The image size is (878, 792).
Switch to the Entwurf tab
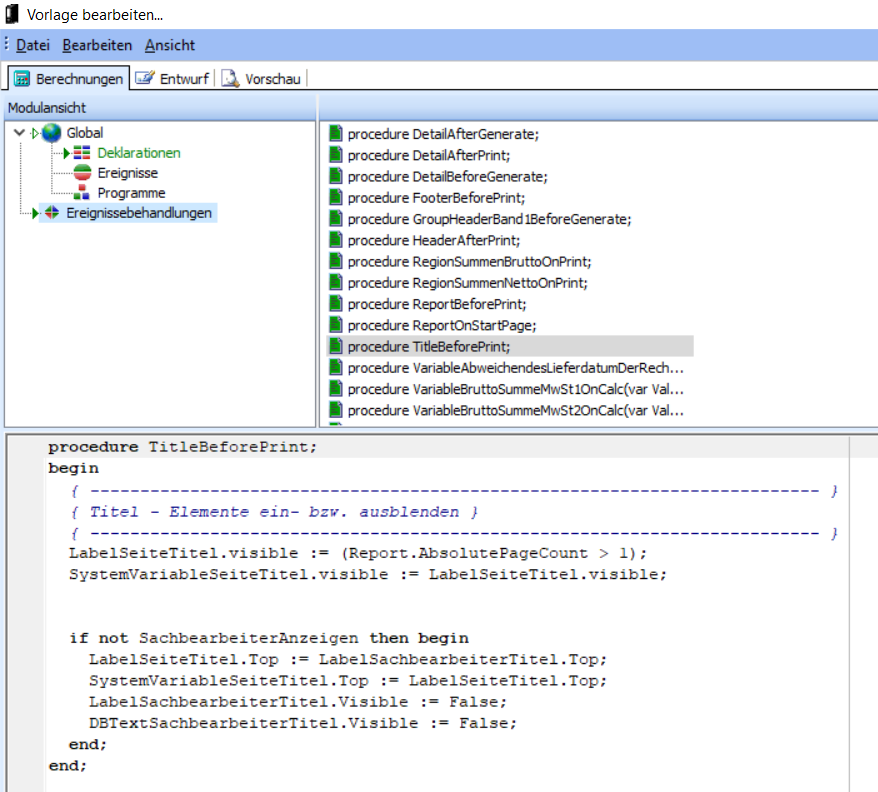pos(172,78)
